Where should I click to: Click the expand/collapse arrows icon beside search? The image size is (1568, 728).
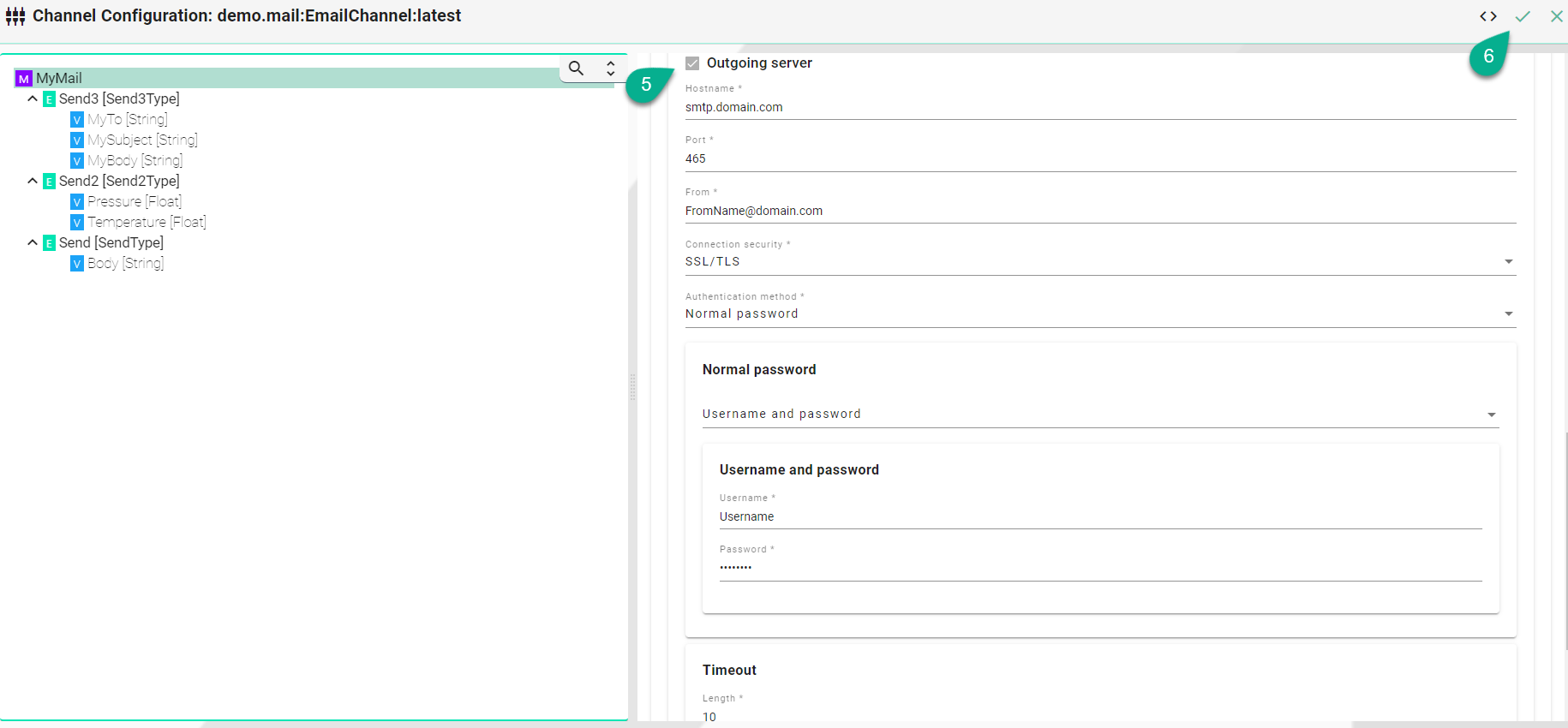(611, 69)
